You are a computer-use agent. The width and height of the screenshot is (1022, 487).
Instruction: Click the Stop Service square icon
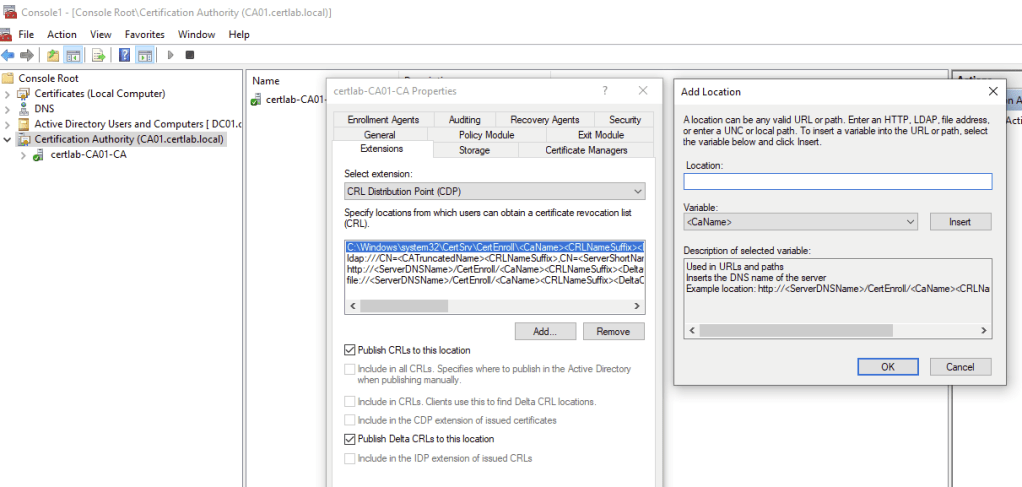point(190,55)
